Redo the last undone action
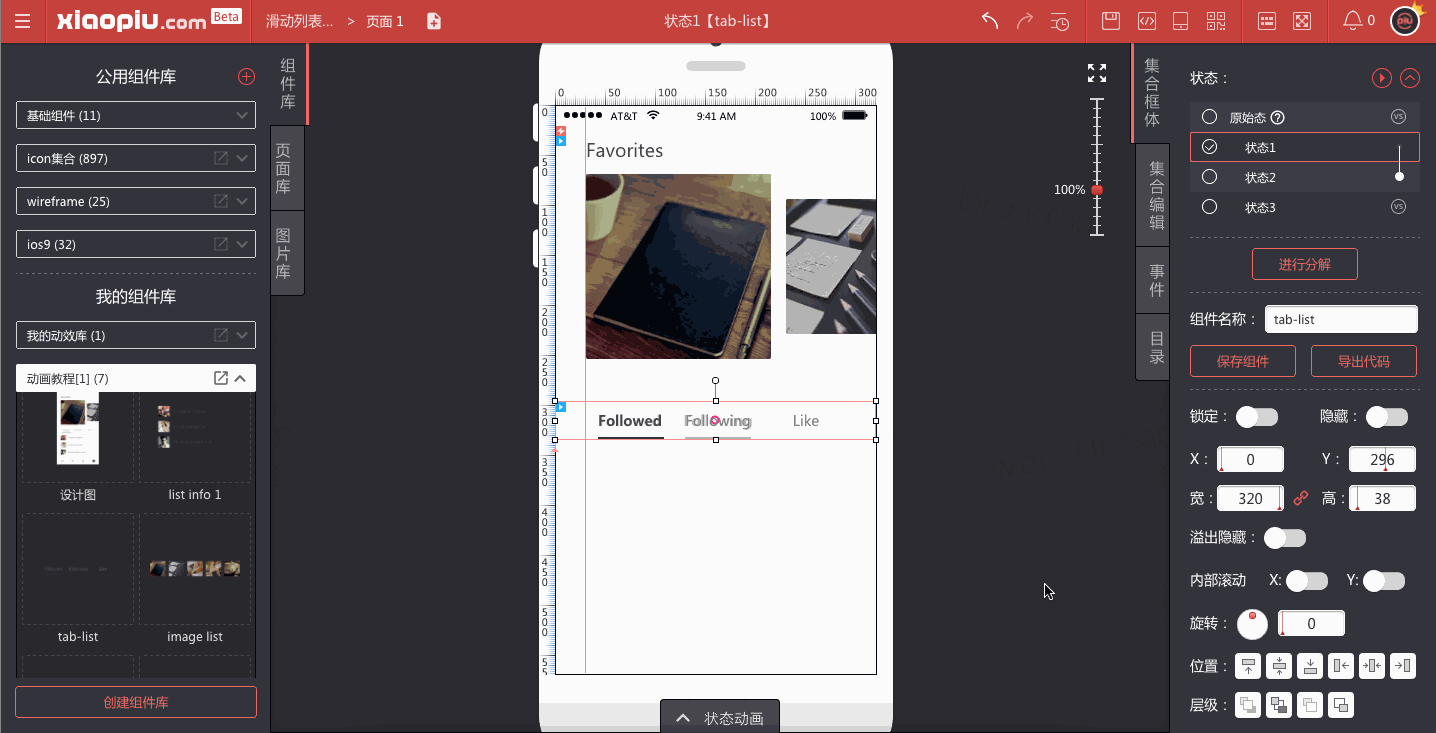The image size is (1436, 733). (1025, 21)
